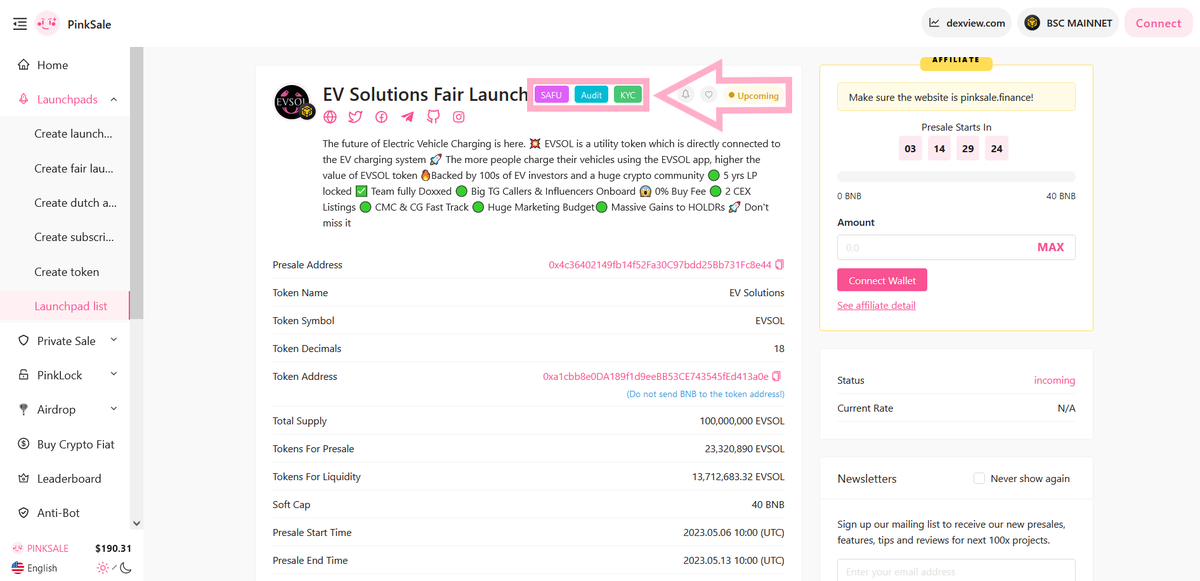Copy the presale address with copy icon
Screen dimensions: 1200x581
780,265
